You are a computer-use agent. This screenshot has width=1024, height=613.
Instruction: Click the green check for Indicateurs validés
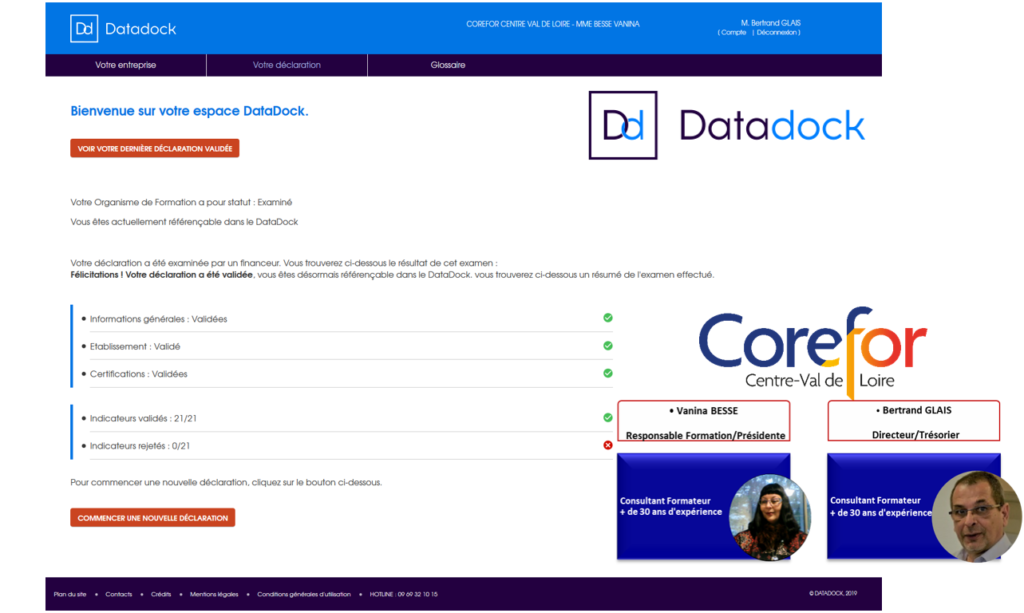(x=608, y=418)
